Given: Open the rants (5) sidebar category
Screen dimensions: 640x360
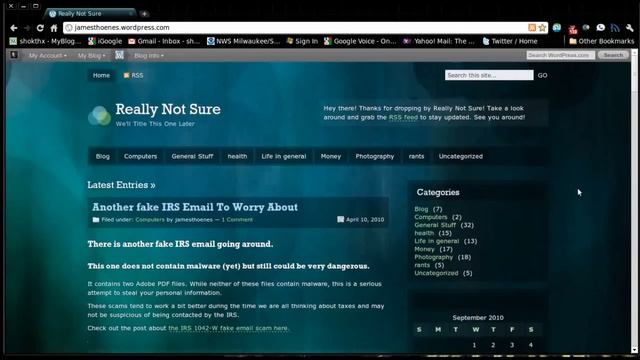Looking at the screenshot, I should (x=422, y=265).
